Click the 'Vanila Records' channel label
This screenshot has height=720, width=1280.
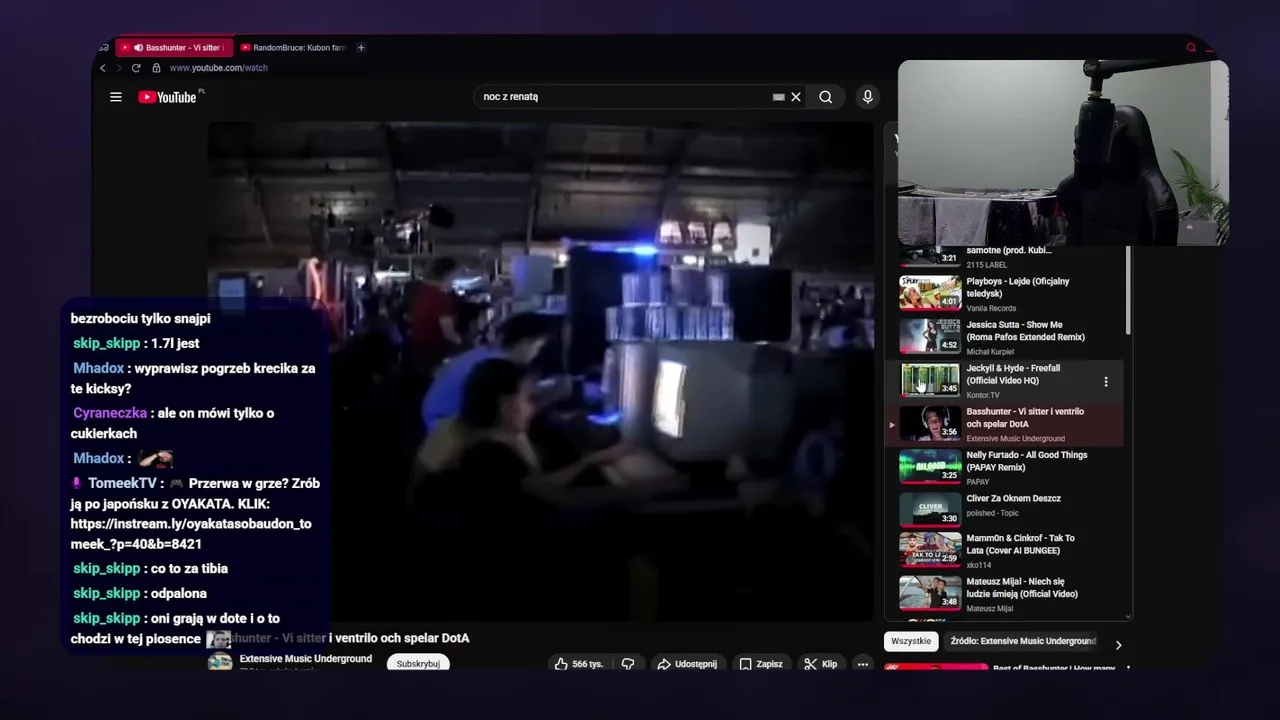[x=991, y=308]
